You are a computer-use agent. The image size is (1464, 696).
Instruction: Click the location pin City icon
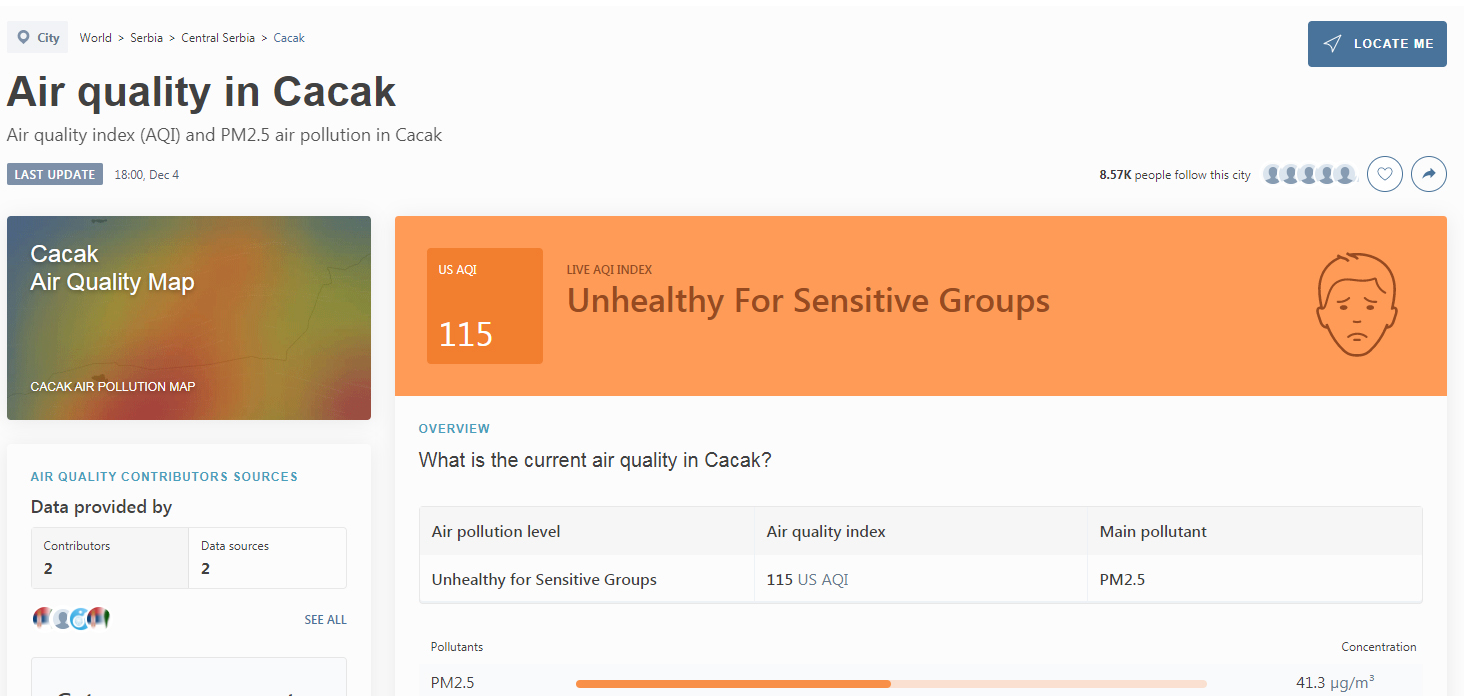click(x=24, y=38)
